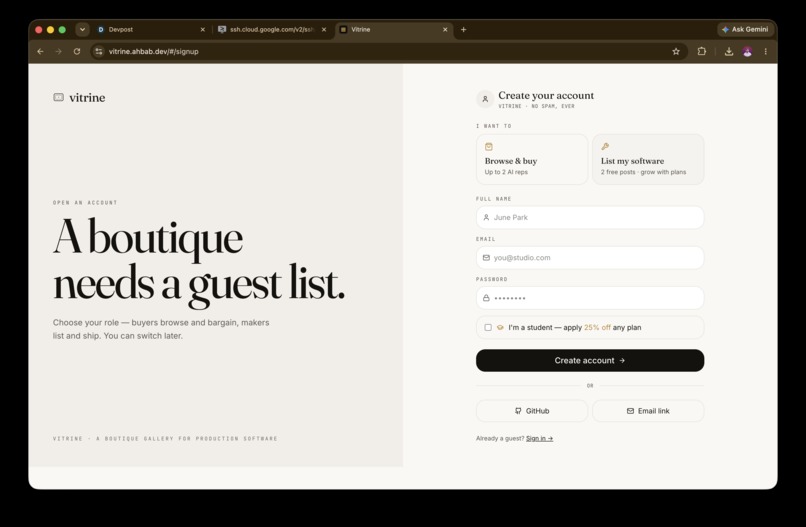
Task: Open Chrome three-dot menu
Action: tap(765, 51)
